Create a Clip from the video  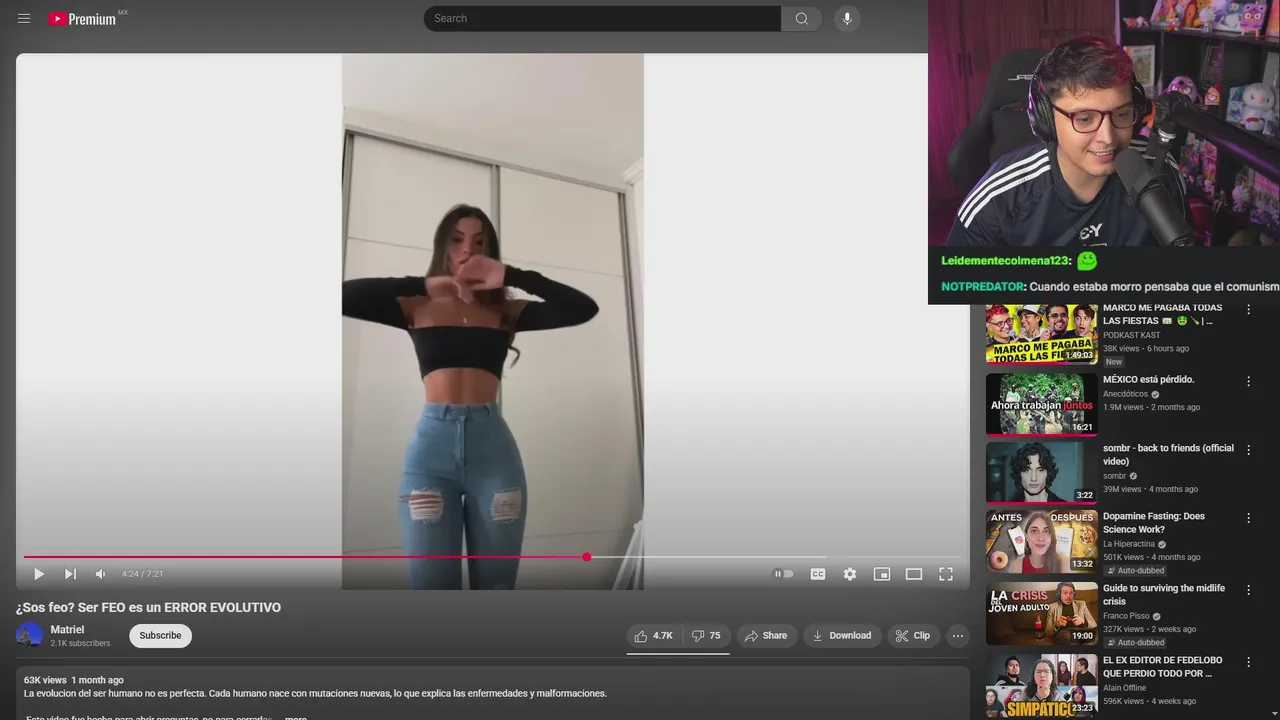(913, 636)
